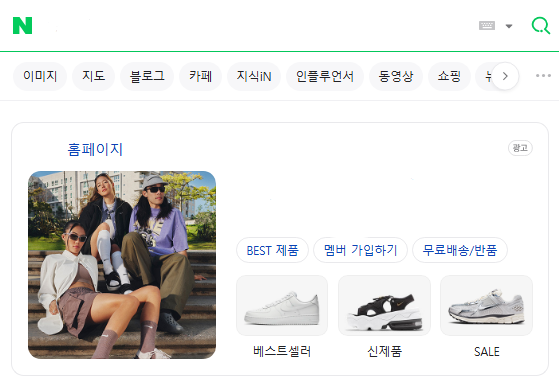Select the 지식iN tab
Screen dimensions: 559x387
(x=254, y=76)
